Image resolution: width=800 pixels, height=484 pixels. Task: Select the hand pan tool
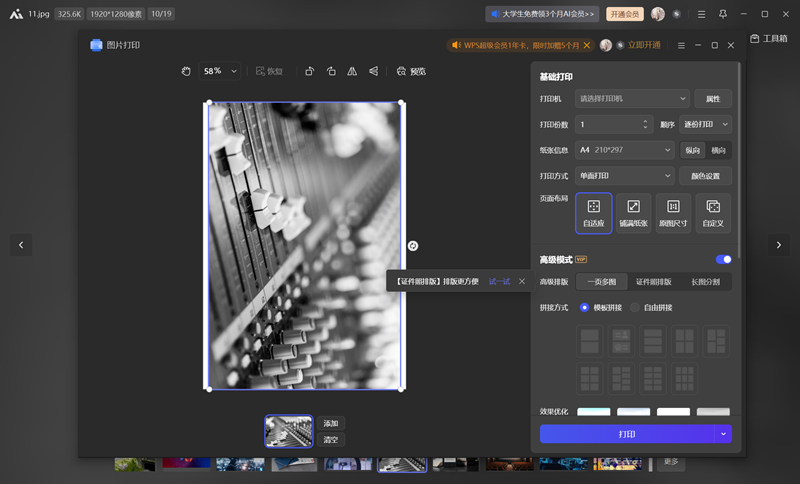[x=186, y=71]
